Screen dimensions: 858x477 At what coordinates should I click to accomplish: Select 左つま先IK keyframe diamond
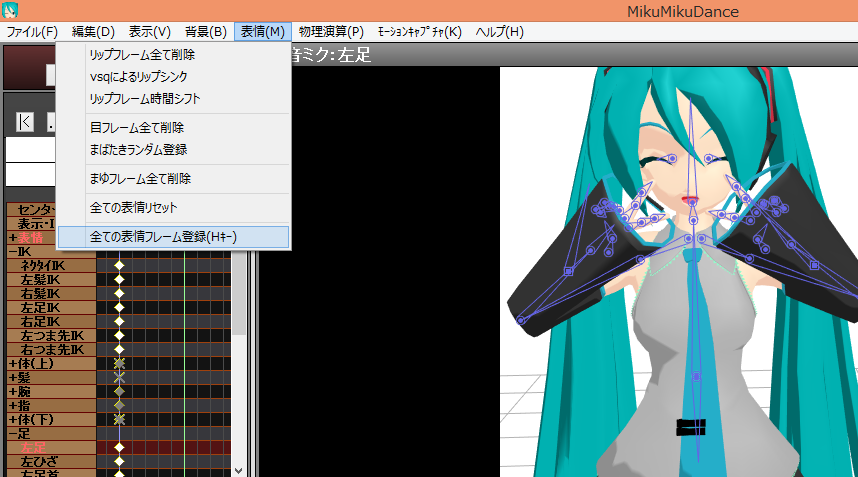(119, 336)
